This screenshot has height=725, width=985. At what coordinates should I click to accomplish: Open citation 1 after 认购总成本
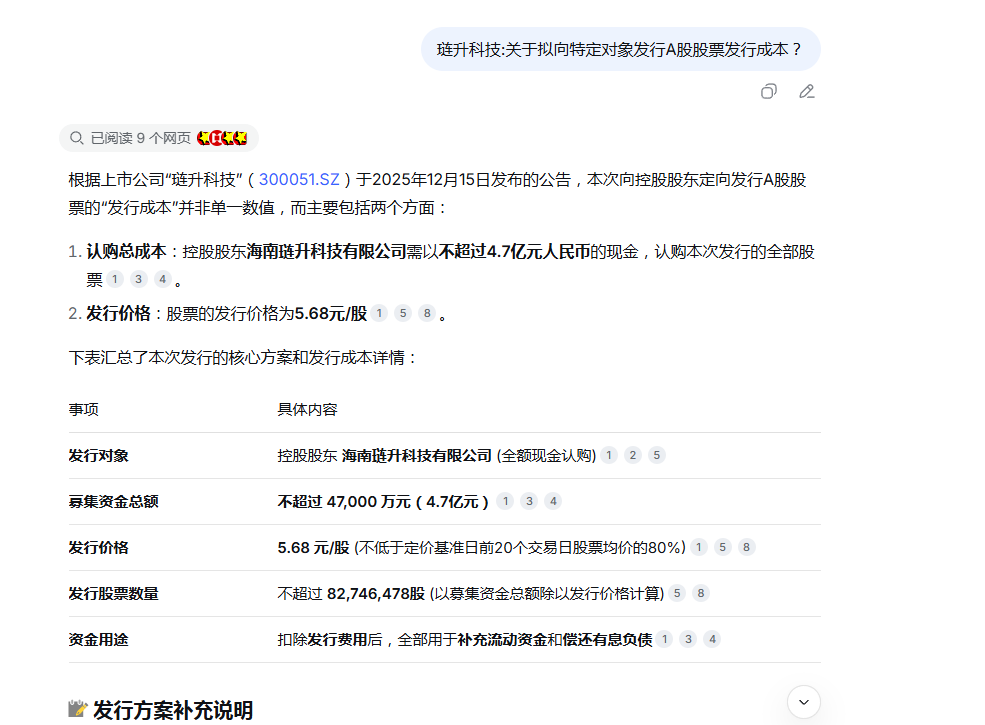coord(115,279)
